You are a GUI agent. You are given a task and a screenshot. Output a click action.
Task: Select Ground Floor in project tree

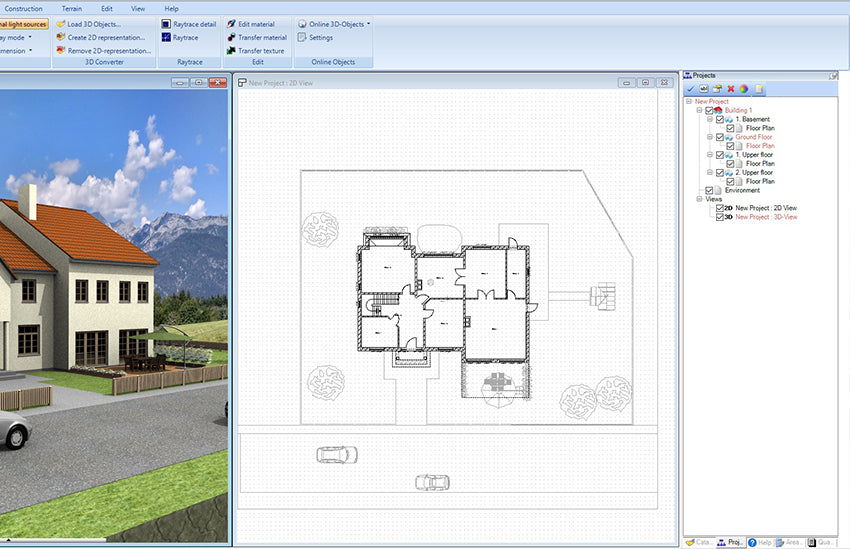(x=754, y=137)
